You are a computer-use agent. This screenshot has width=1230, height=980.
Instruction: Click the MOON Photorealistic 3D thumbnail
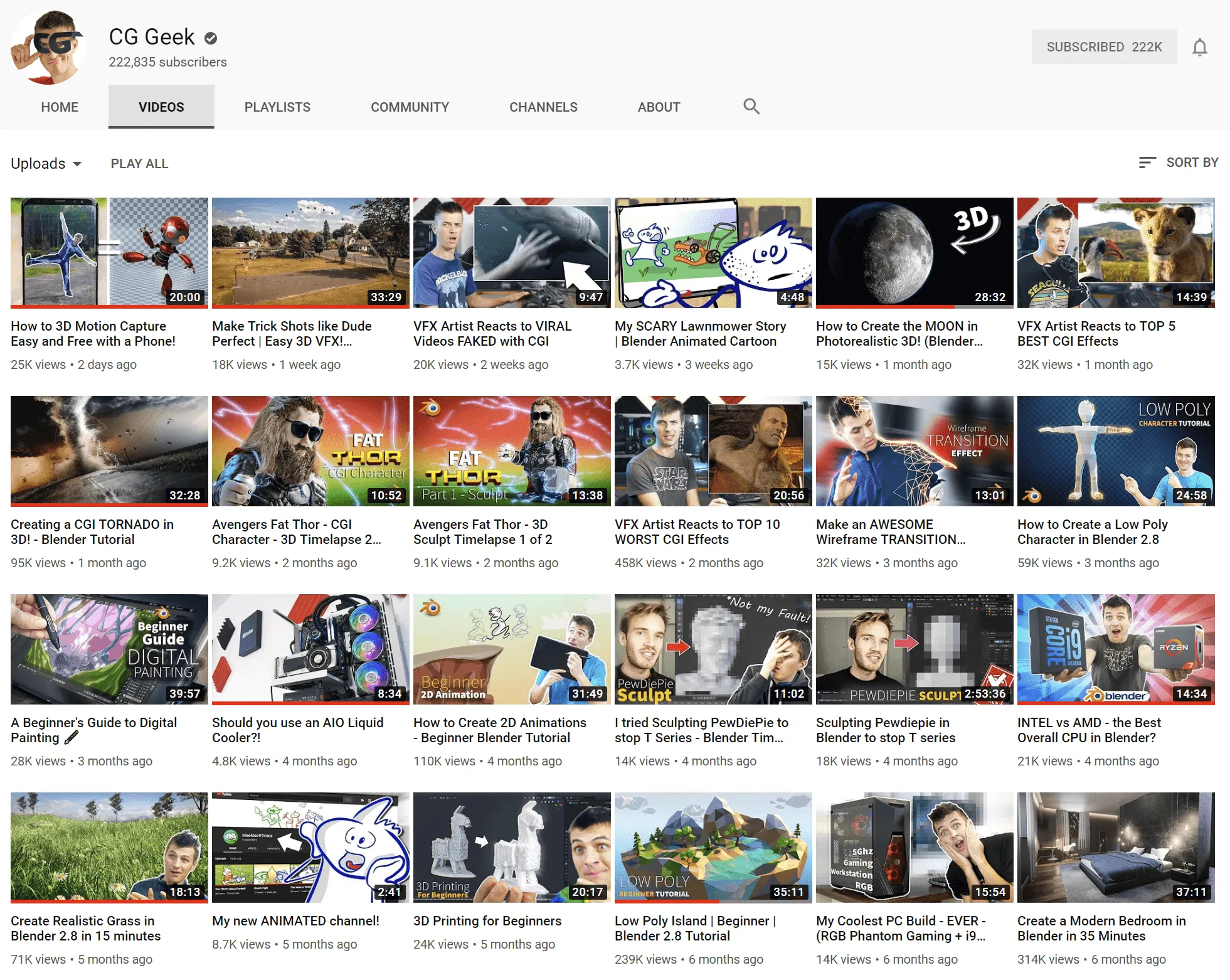914,252
